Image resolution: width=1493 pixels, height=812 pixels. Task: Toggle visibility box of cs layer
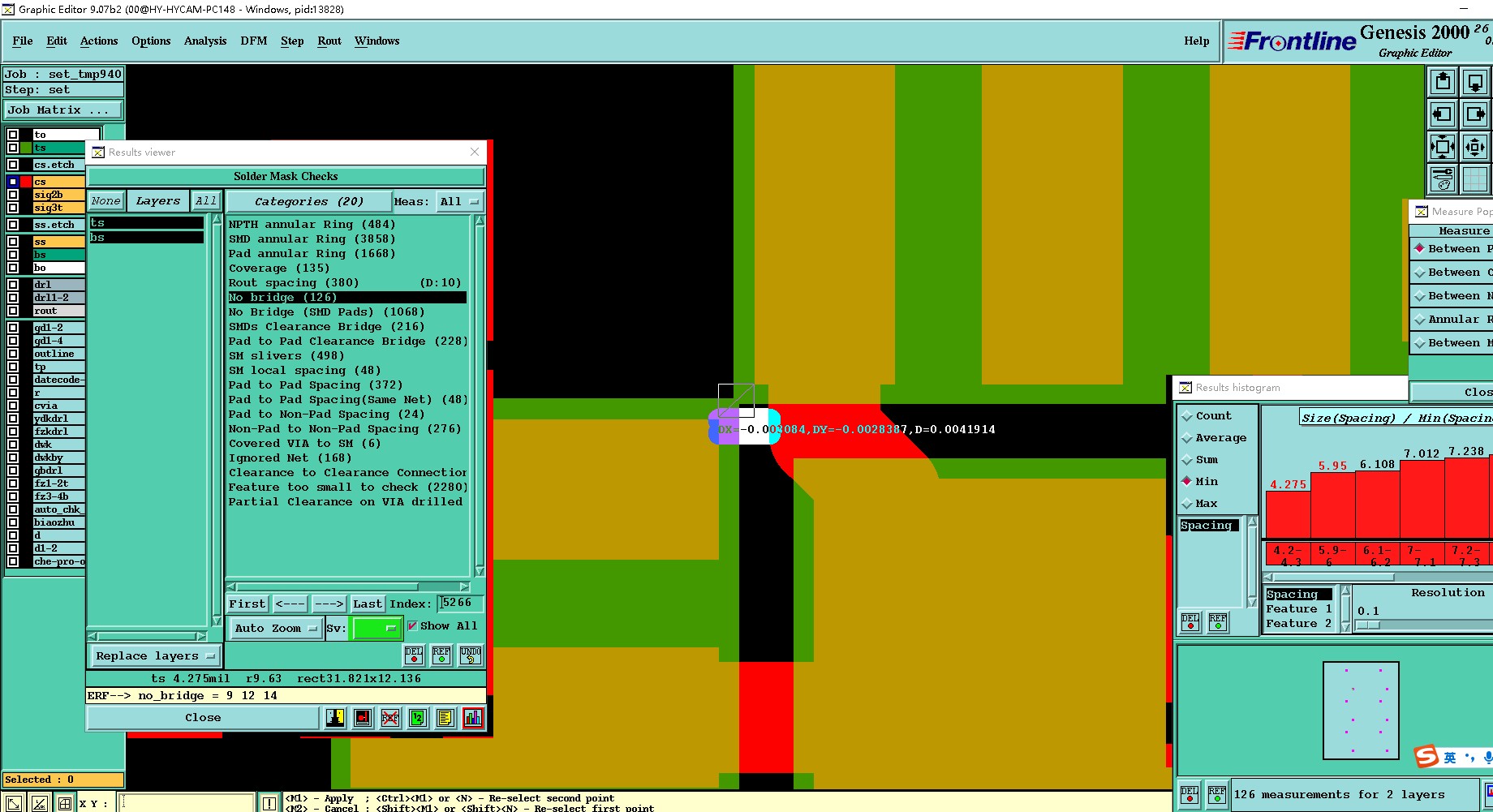coord(13,182)
